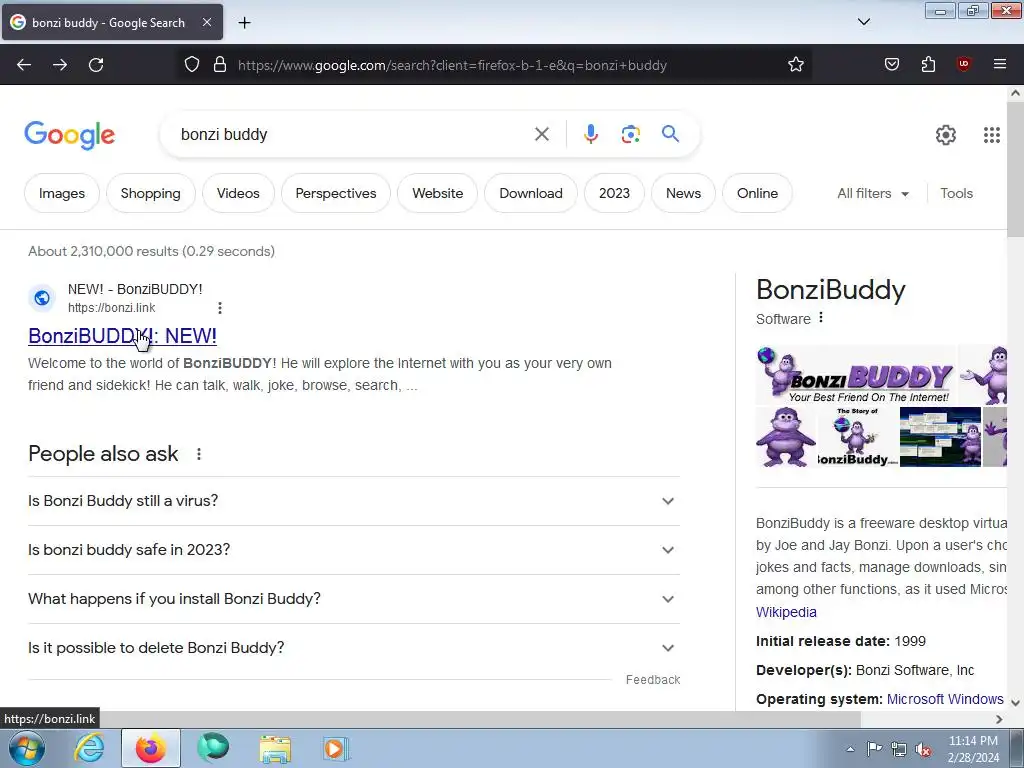The width and height of the screenshot is (1024, 768).
Task: Go back with the browser back arrow
Action: click(x=24, y=65)
